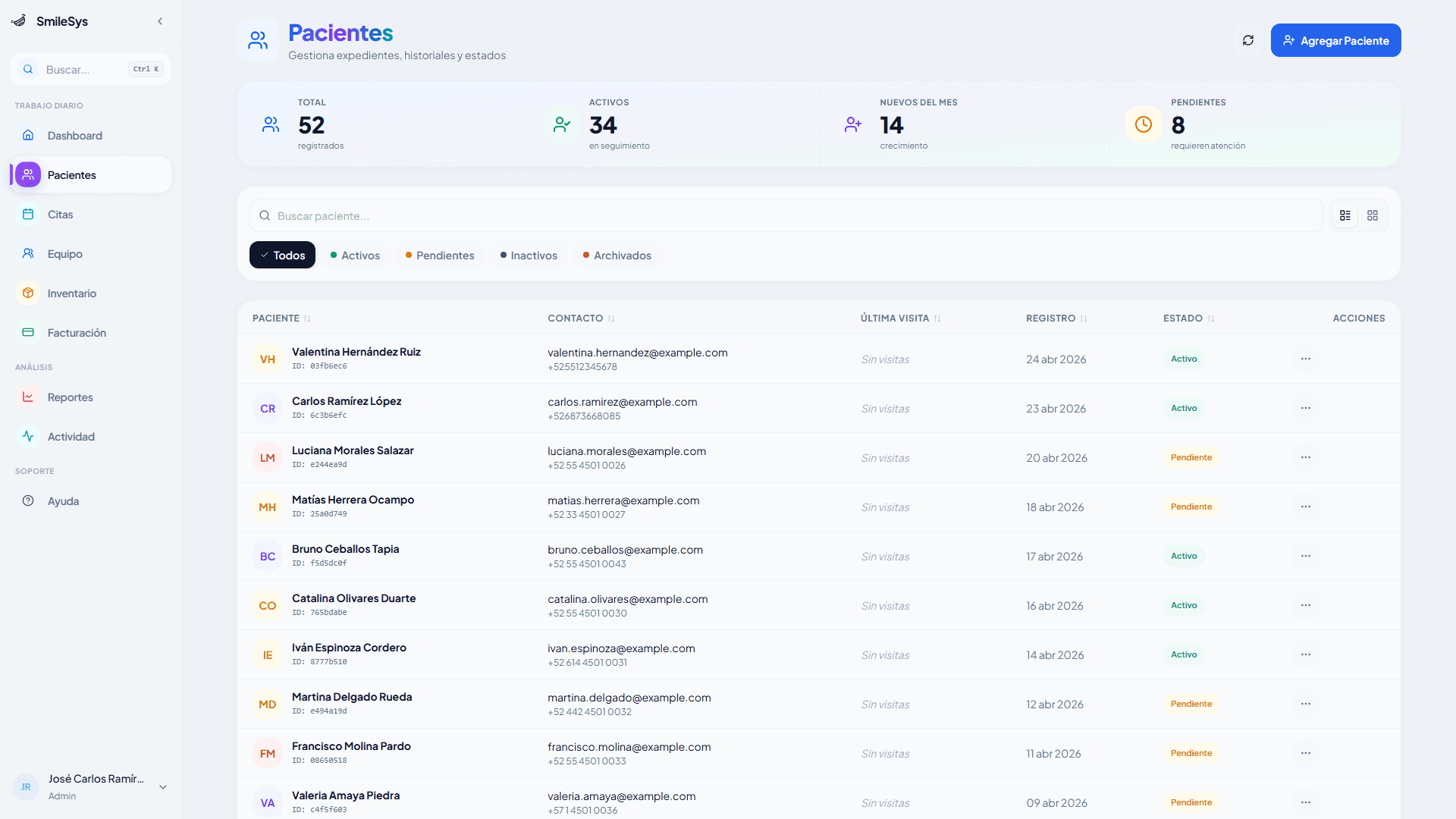This screenshot has width=1456, height=819.
Task: Click phone number +525512345678
Action: tap(582, 367)
